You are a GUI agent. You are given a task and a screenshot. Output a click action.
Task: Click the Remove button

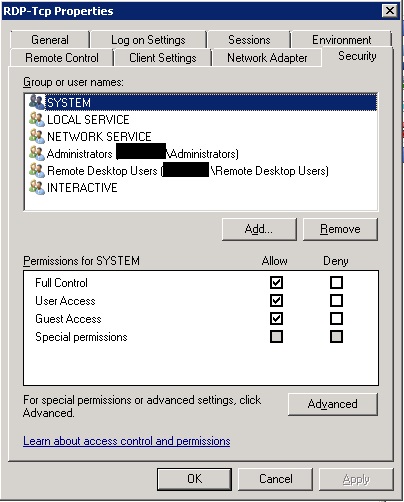click(340, 229)
